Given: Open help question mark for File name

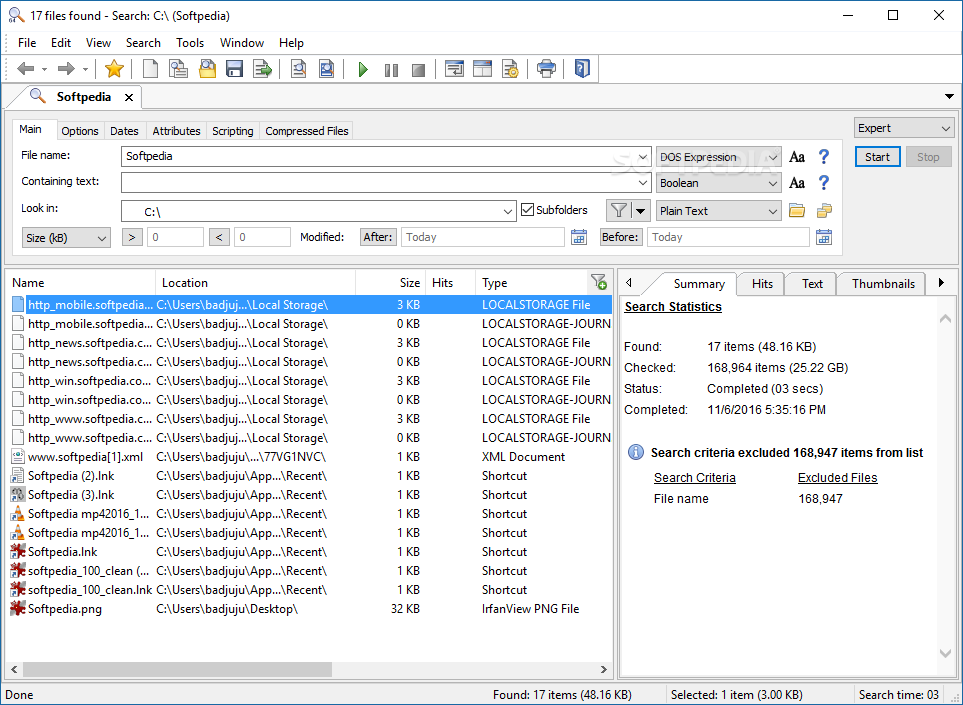Looking at the screenshot, I should [824, 157].
